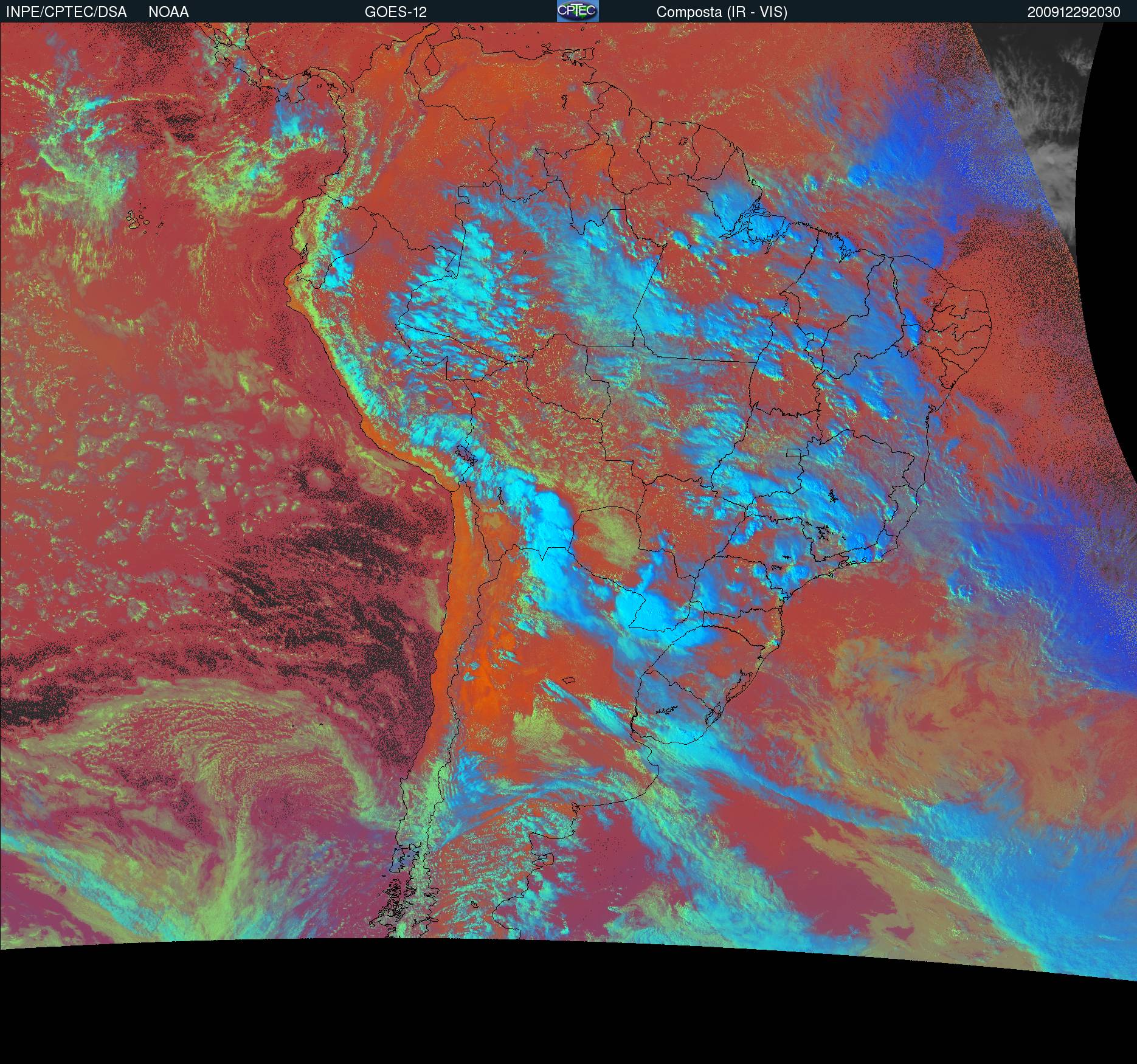Select the "GOES-12" satellite label
Image resolution: width=1137 pixels, height=1064 pixels.
coord(396,12)
